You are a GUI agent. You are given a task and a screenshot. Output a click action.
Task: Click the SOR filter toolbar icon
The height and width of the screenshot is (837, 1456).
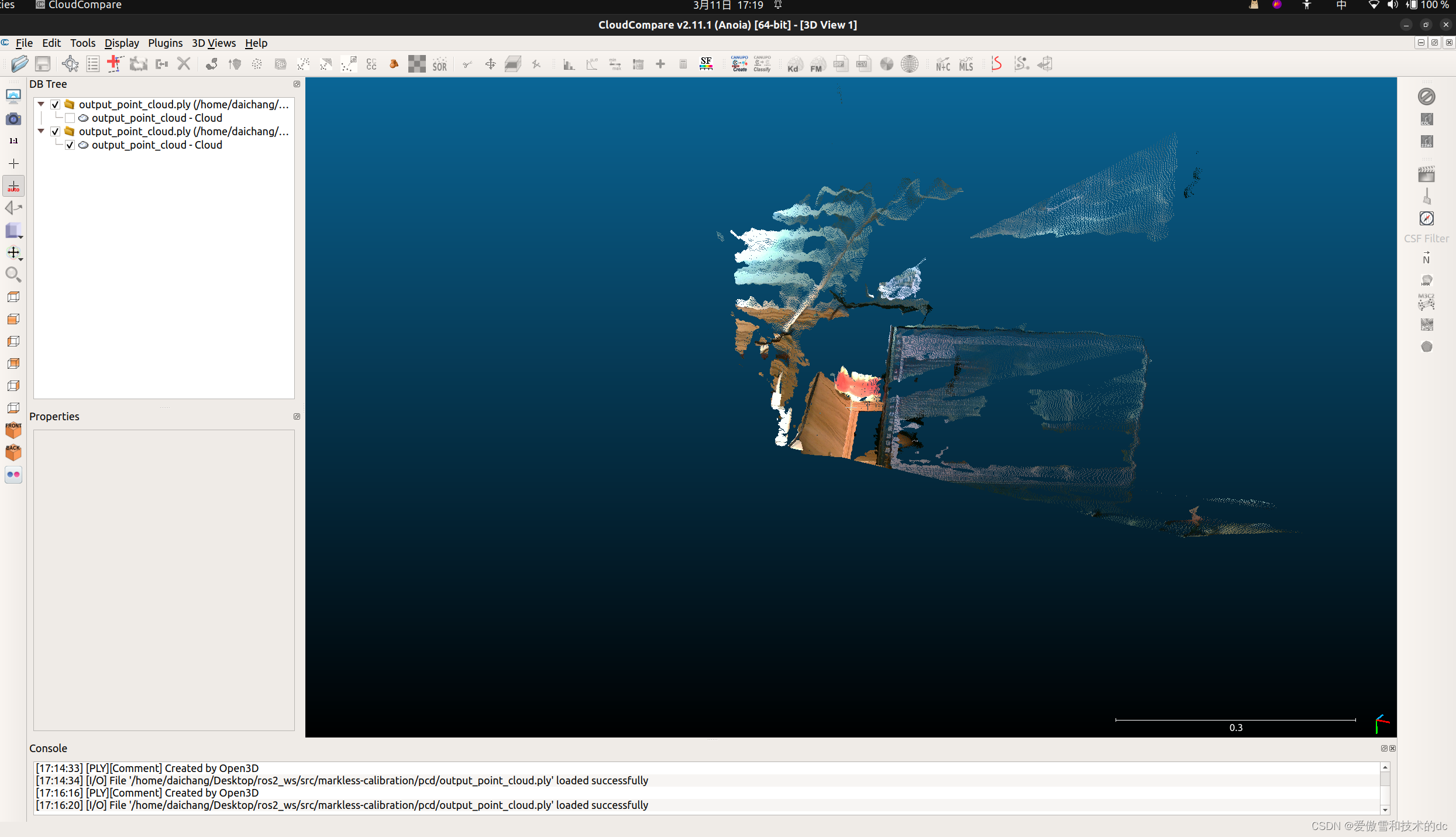[x=439, y=64]
